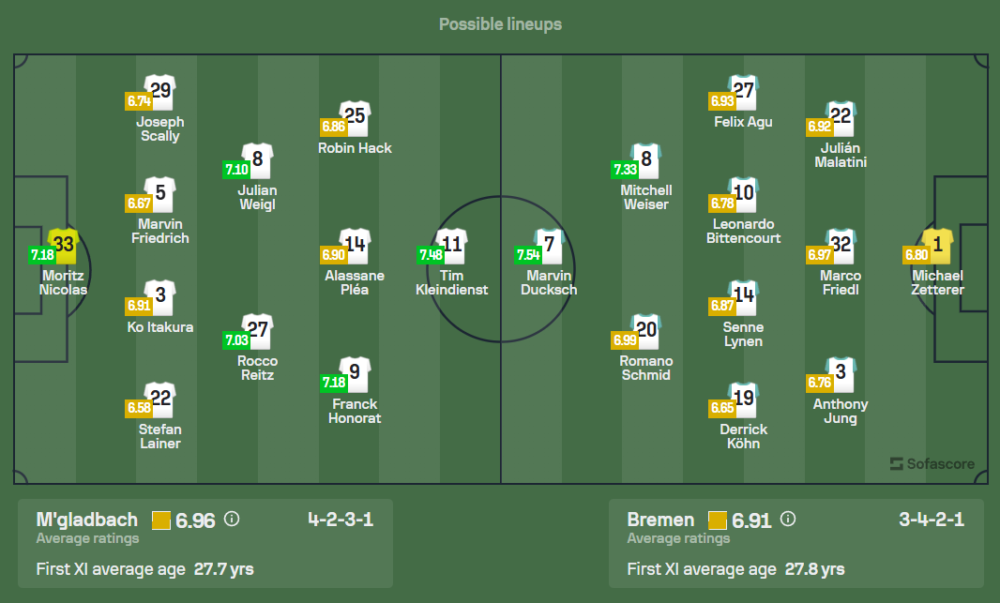Image resolution: width=1000 pixels, height=603 pixels.
Task: Click Franck Honorat's number 9 shirt
Action: point(354,373)
